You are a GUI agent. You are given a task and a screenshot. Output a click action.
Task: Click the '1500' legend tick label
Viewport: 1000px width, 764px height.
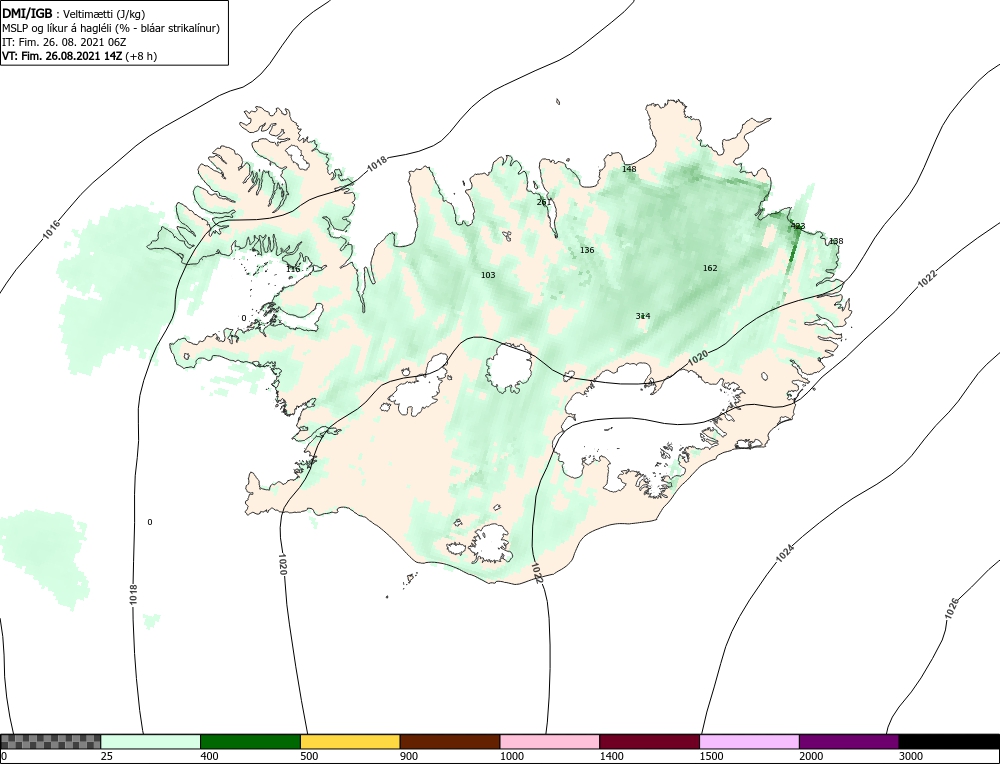click(x=711, y=756)
